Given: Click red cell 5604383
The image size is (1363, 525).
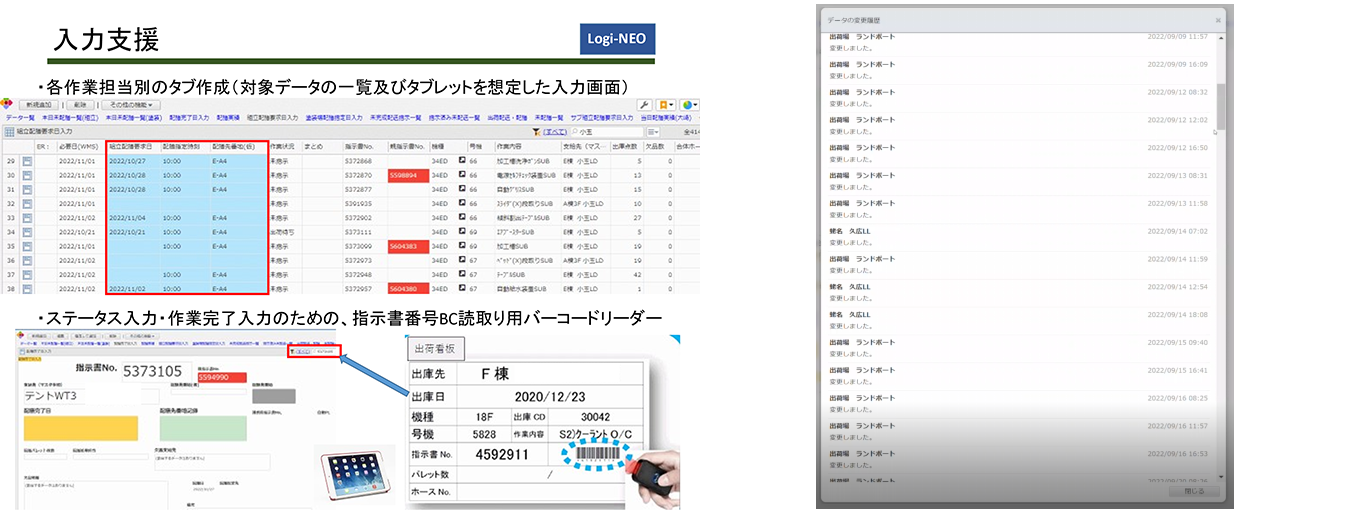Looking at the screenshot, I should pos(407,245).
